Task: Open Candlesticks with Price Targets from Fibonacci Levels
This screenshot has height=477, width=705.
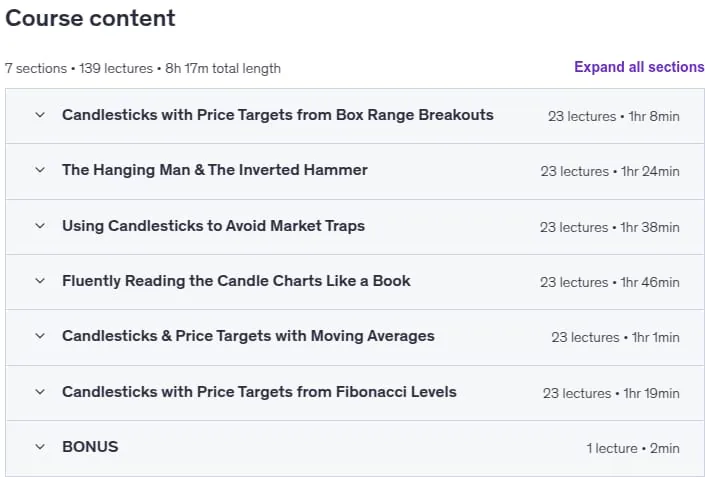Action: (259, 392)
